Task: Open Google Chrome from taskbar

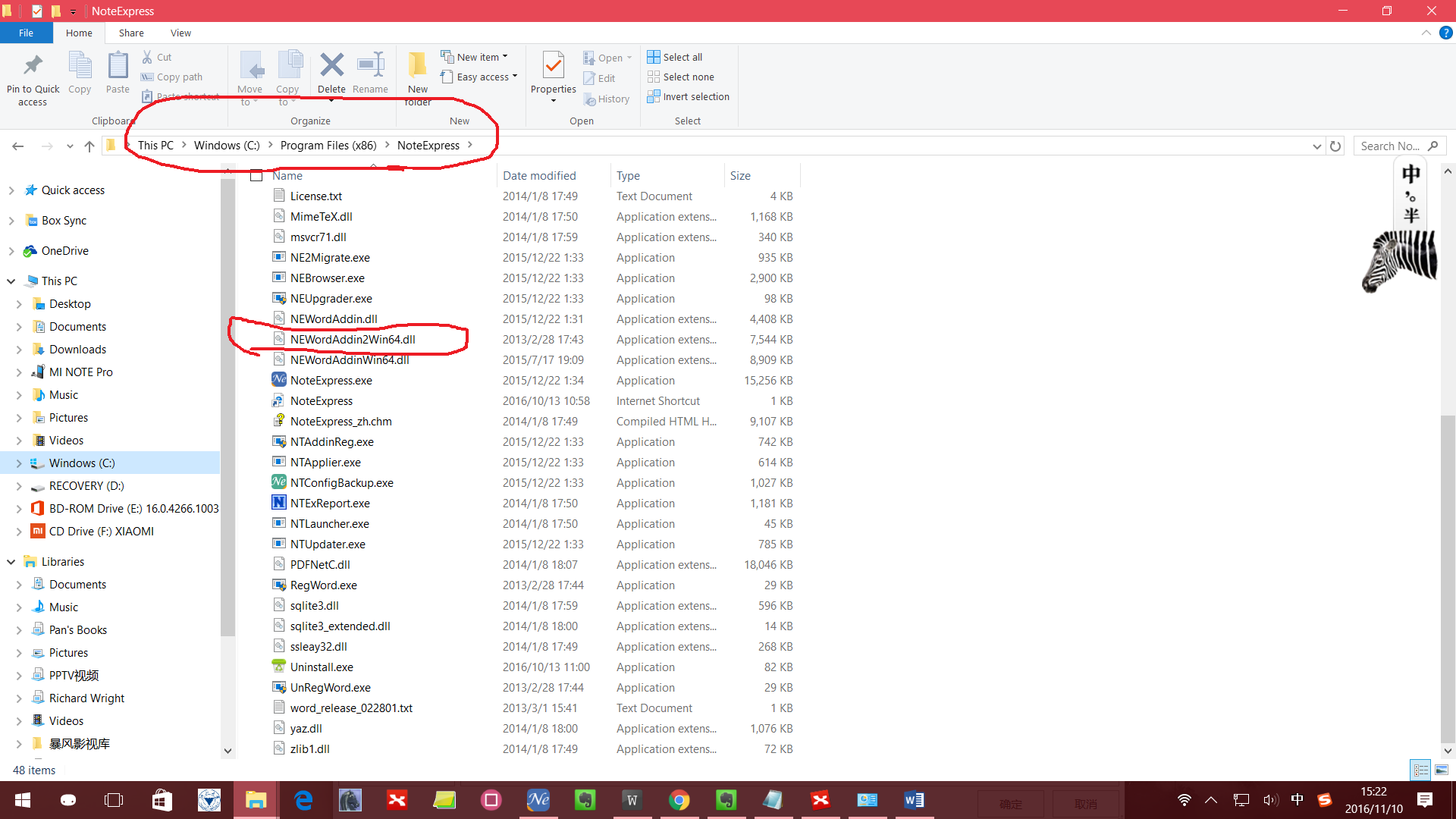Action: point(679,800)
